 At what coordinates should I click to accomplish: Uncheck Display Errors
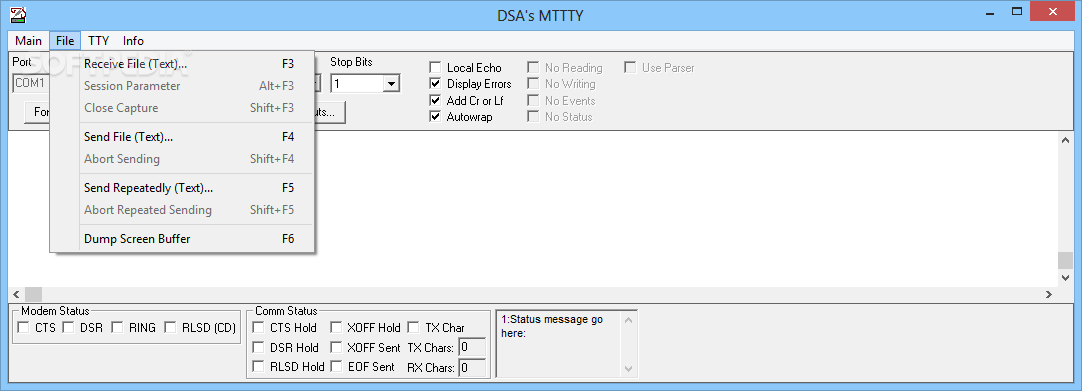pyautogui.click(x=435, y=83)
